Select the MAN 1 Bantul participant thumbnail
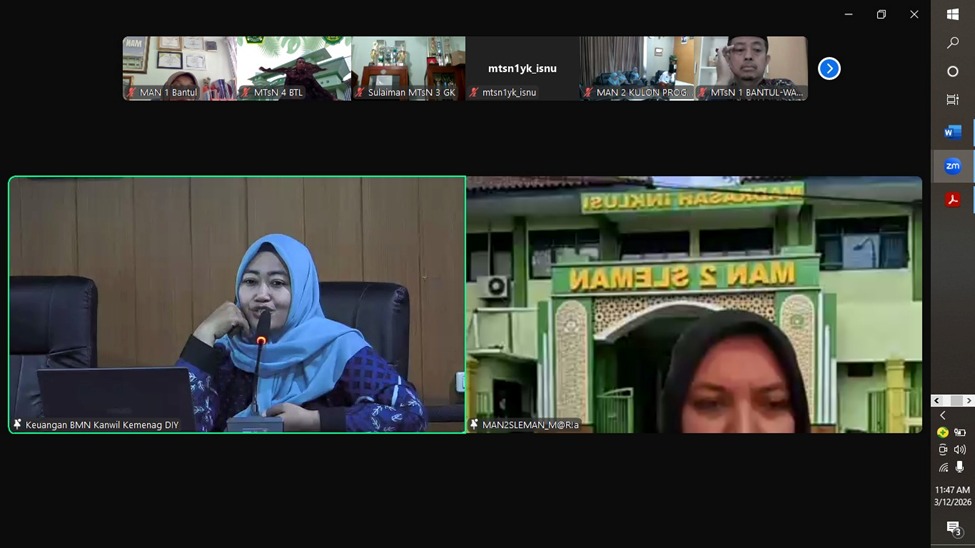The image size is (975, 548). click(179, 68)
